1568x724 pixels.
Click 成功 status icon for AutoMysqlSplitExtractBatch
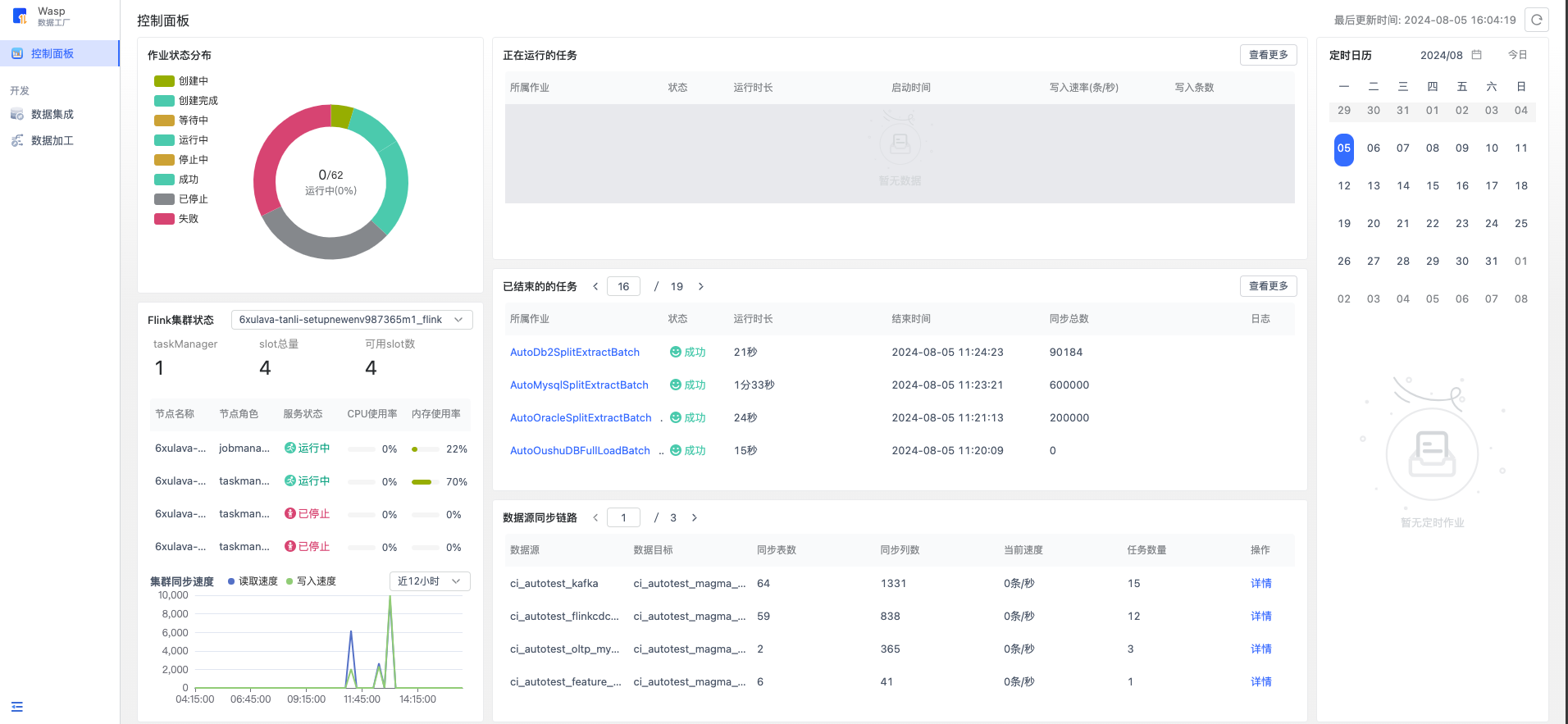[x=676, y=385]
